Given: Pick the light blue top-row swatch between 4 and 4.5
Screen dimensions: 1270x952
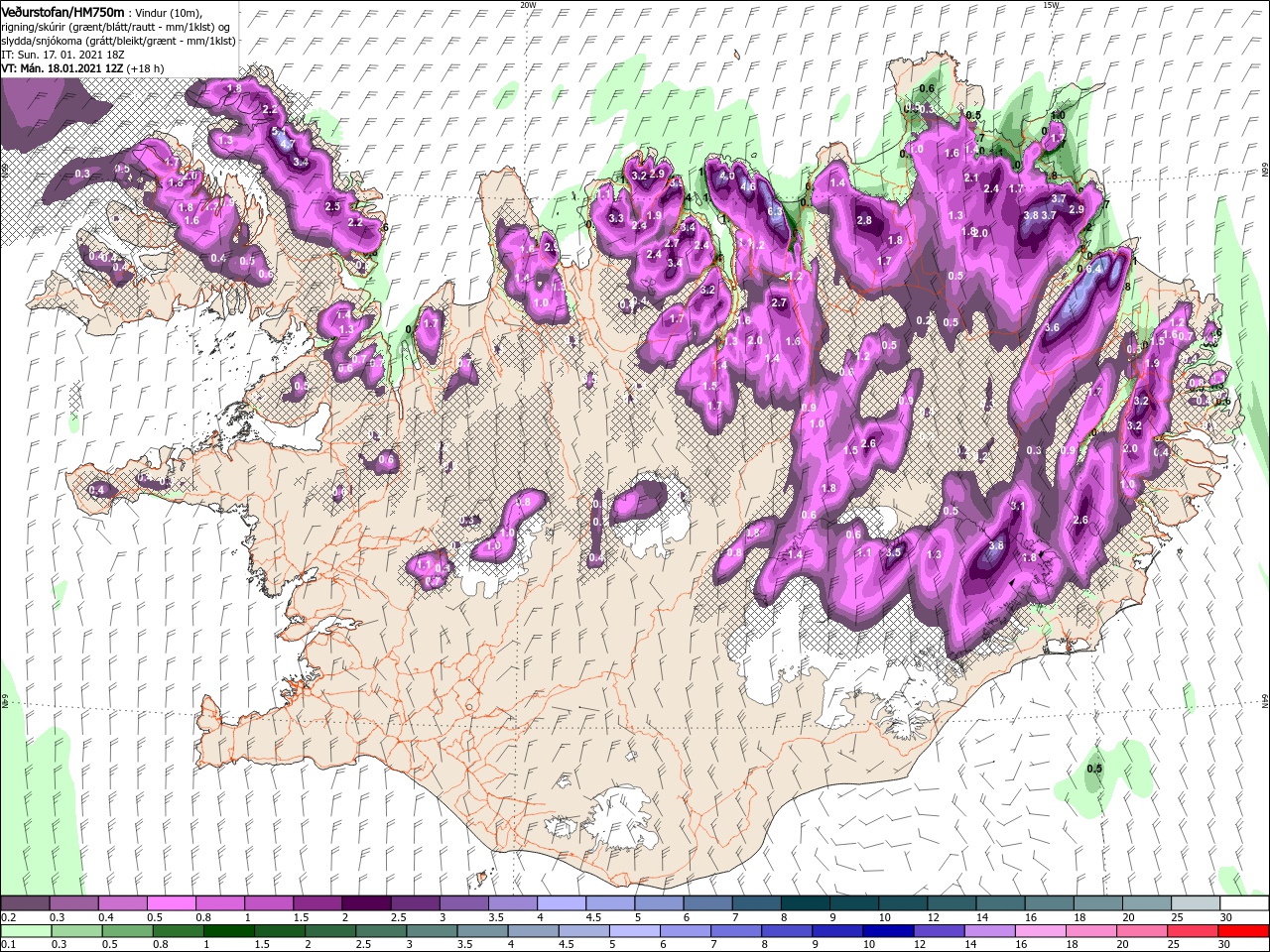Looking at the screenshot, I should tap(561, 903).
